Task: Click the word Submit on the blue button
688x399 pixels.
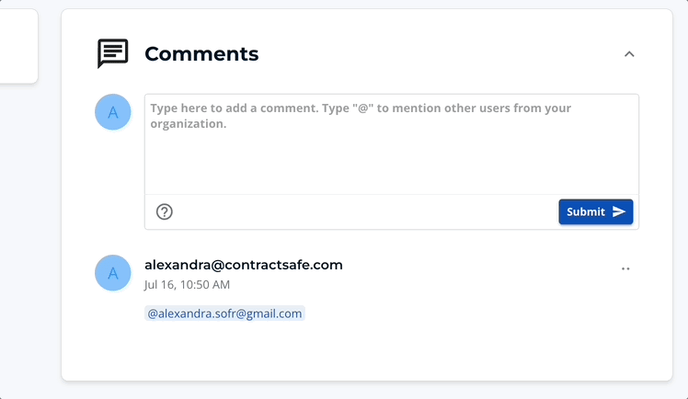Action: [x=586, y=212]
